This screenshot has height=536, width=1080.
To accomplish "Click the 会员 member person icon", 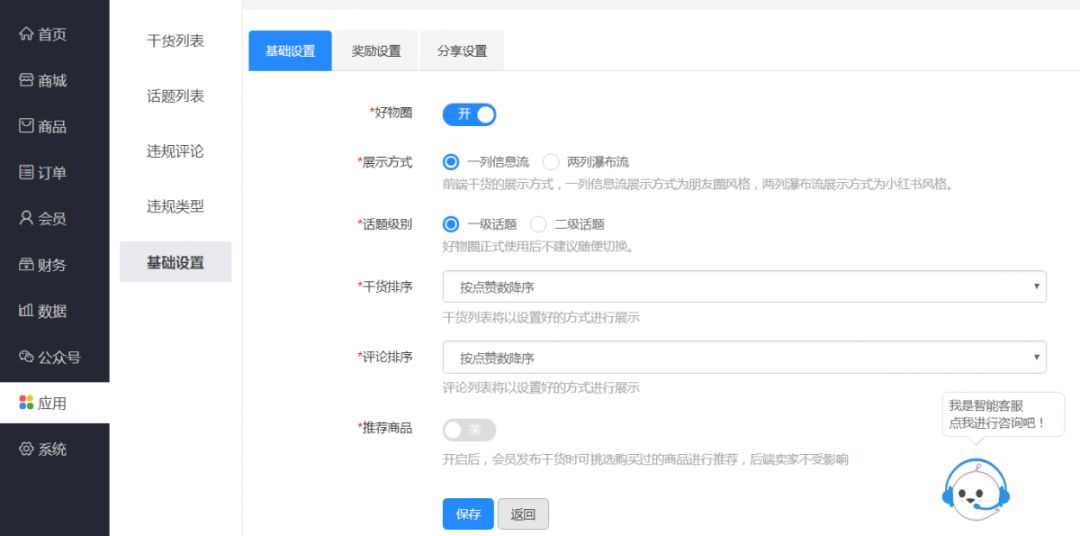I will pyautogui.click(x=26, y=219).
